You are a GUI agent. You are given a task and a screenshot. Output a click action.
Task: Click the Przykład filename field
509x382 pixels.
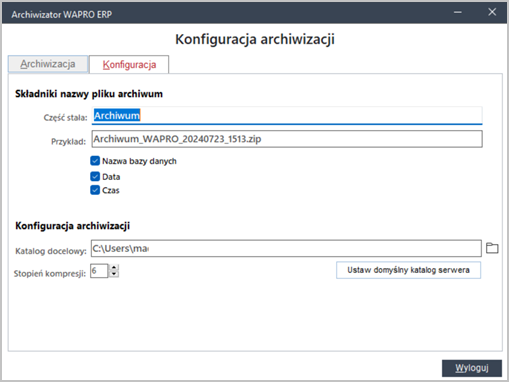pyautogui.click(x=287, y=139)
